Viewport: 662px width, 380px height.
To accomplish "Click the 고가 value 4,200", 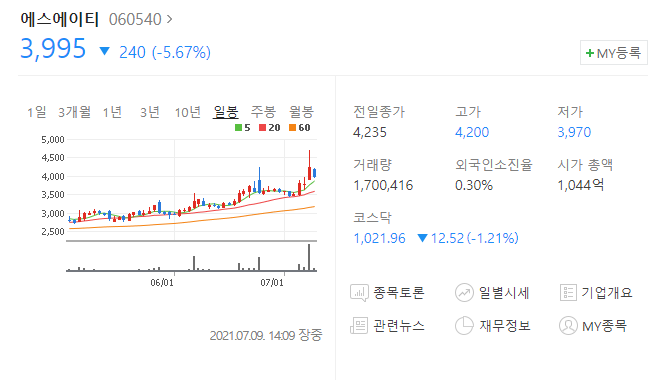I will tap(472, 133).
